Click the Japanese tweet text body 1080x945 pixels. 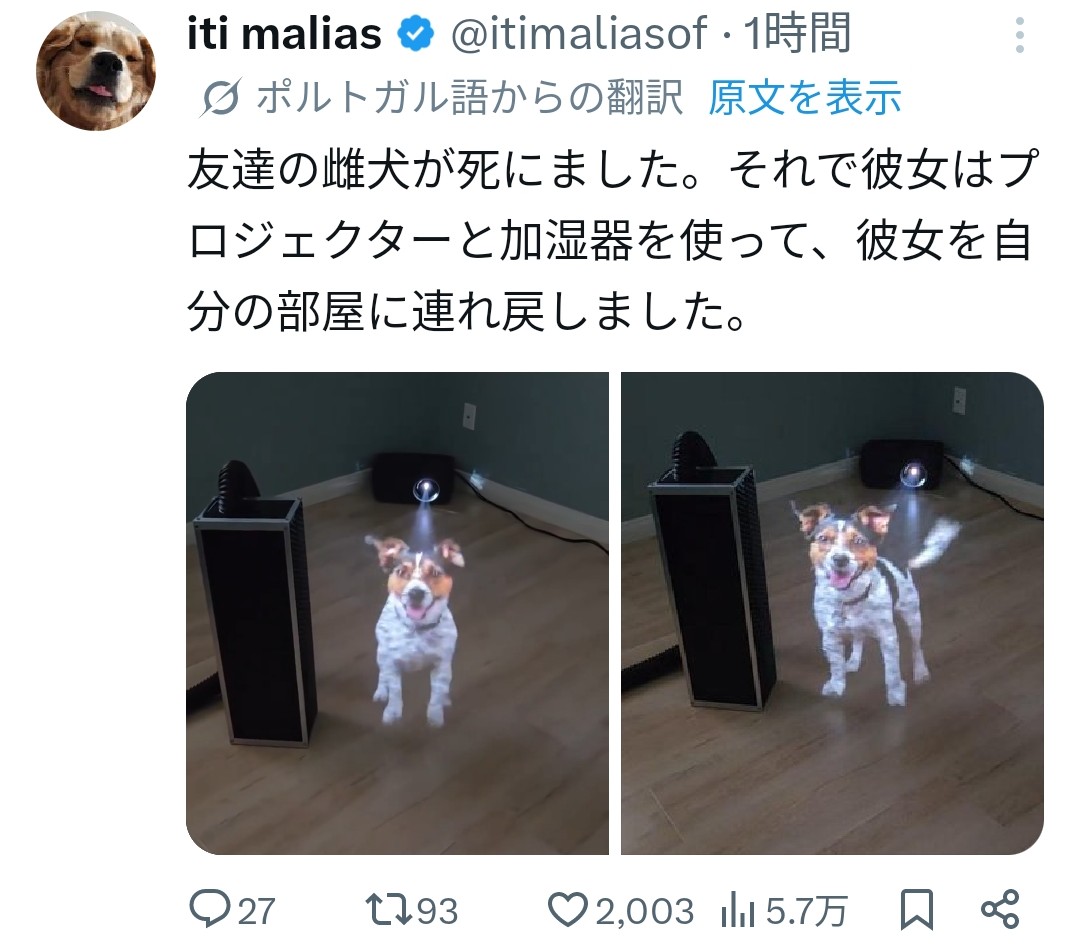point(612,240)
